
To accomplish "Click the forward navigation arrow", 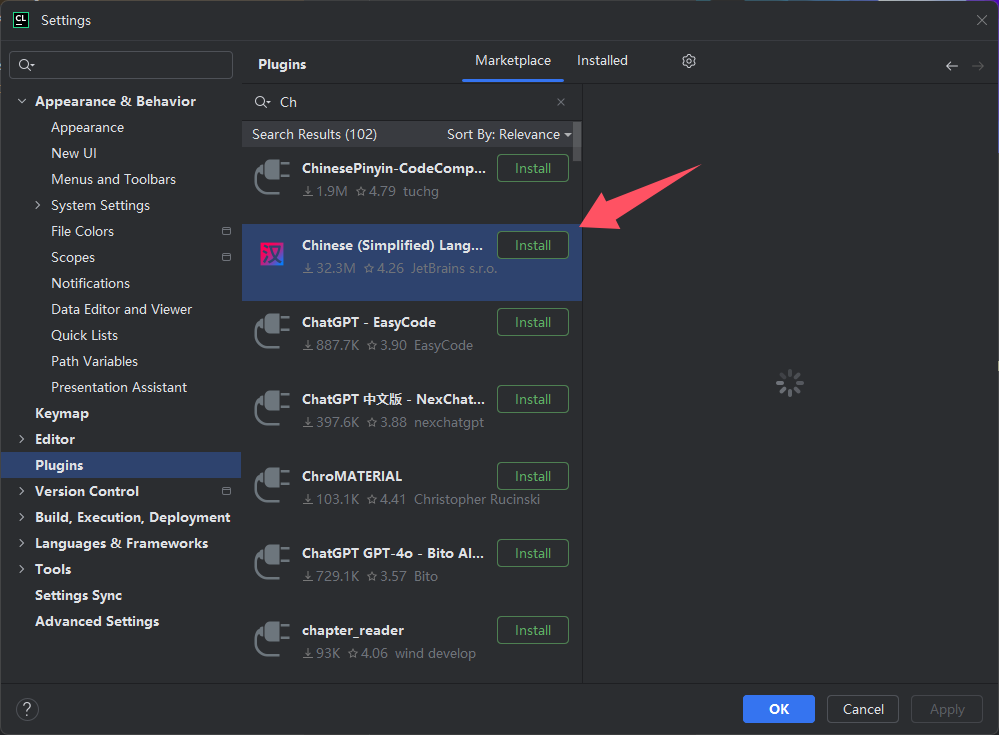I will coord(978,66).
